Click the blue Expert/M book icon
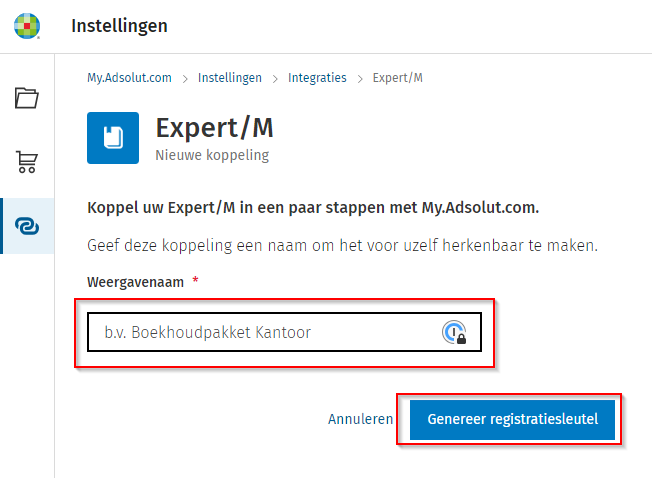Image resolution: width=652 pixels, height=478 pixels. click(113, 137)
